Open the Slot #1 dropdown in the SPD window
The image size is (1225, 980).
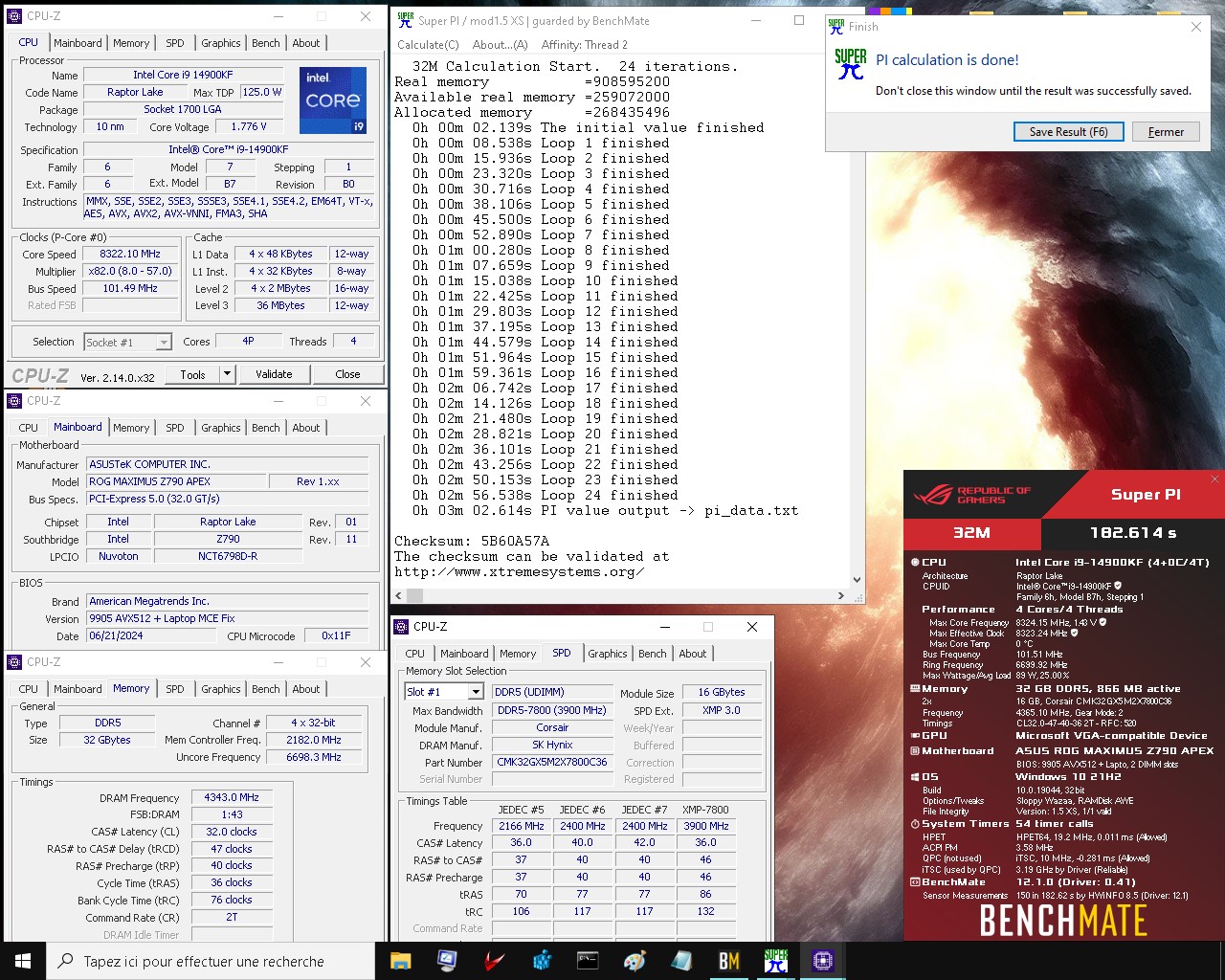[x=476, y=692]
